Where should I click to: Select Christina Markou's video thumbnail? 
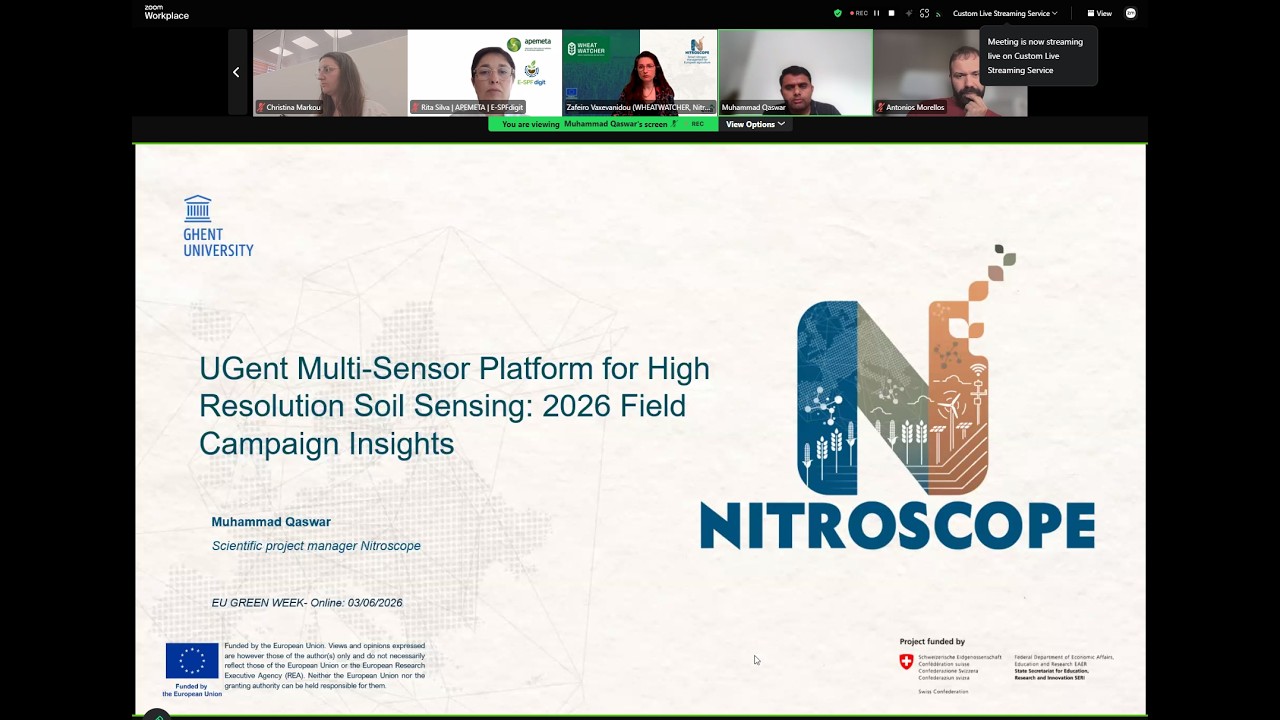(x=330, y=72)
